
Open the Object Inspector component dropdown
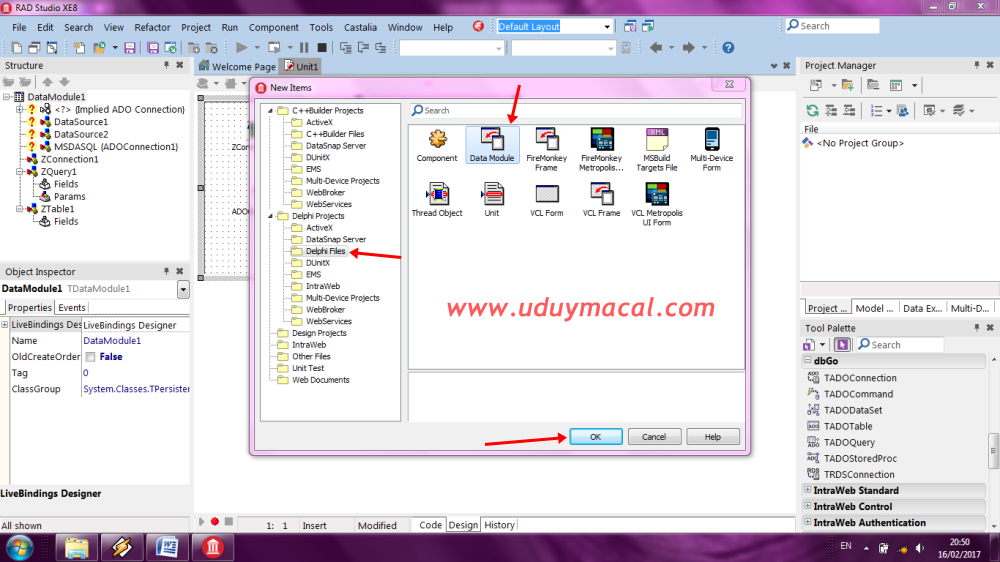(x=183, y=289)
